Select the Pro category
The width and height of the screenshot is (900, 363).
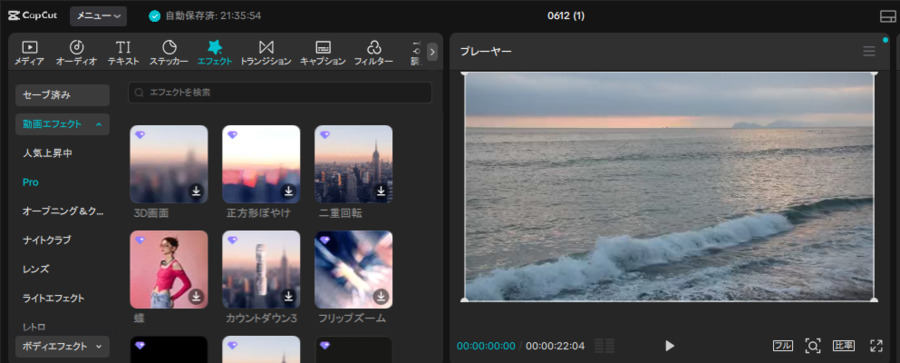tap(30, 182)
